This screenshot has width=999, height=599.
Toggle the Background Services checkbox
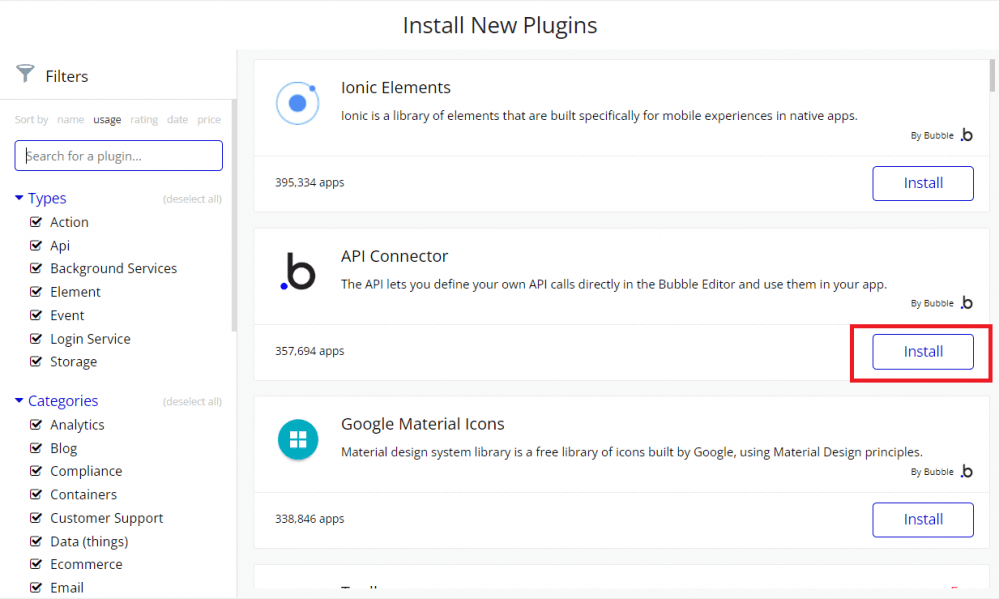click(36, 268)
